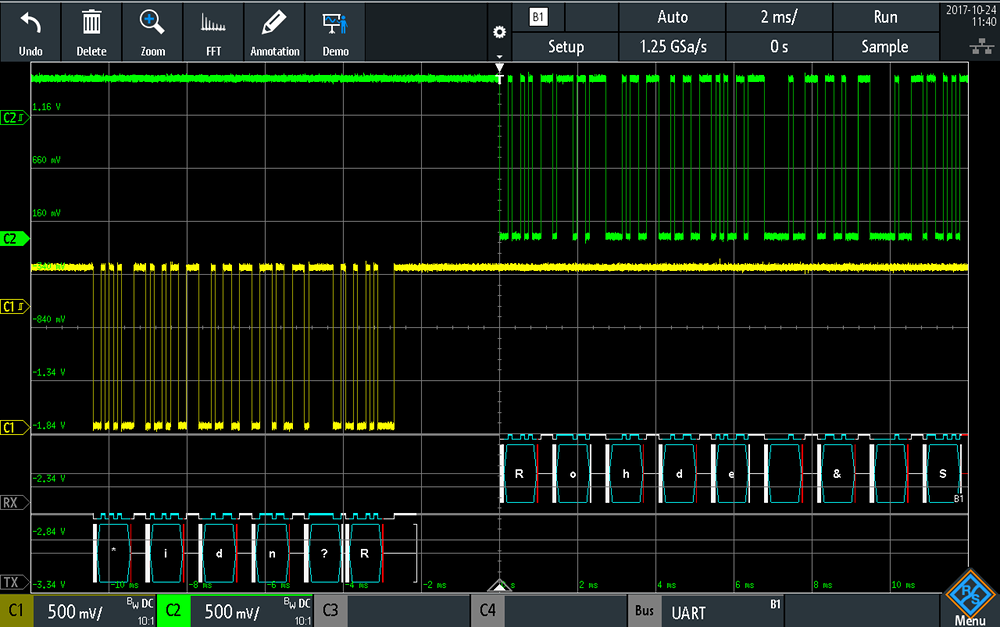
Task: Open the FFT spectrum function
Action: (x=214, y=31)
